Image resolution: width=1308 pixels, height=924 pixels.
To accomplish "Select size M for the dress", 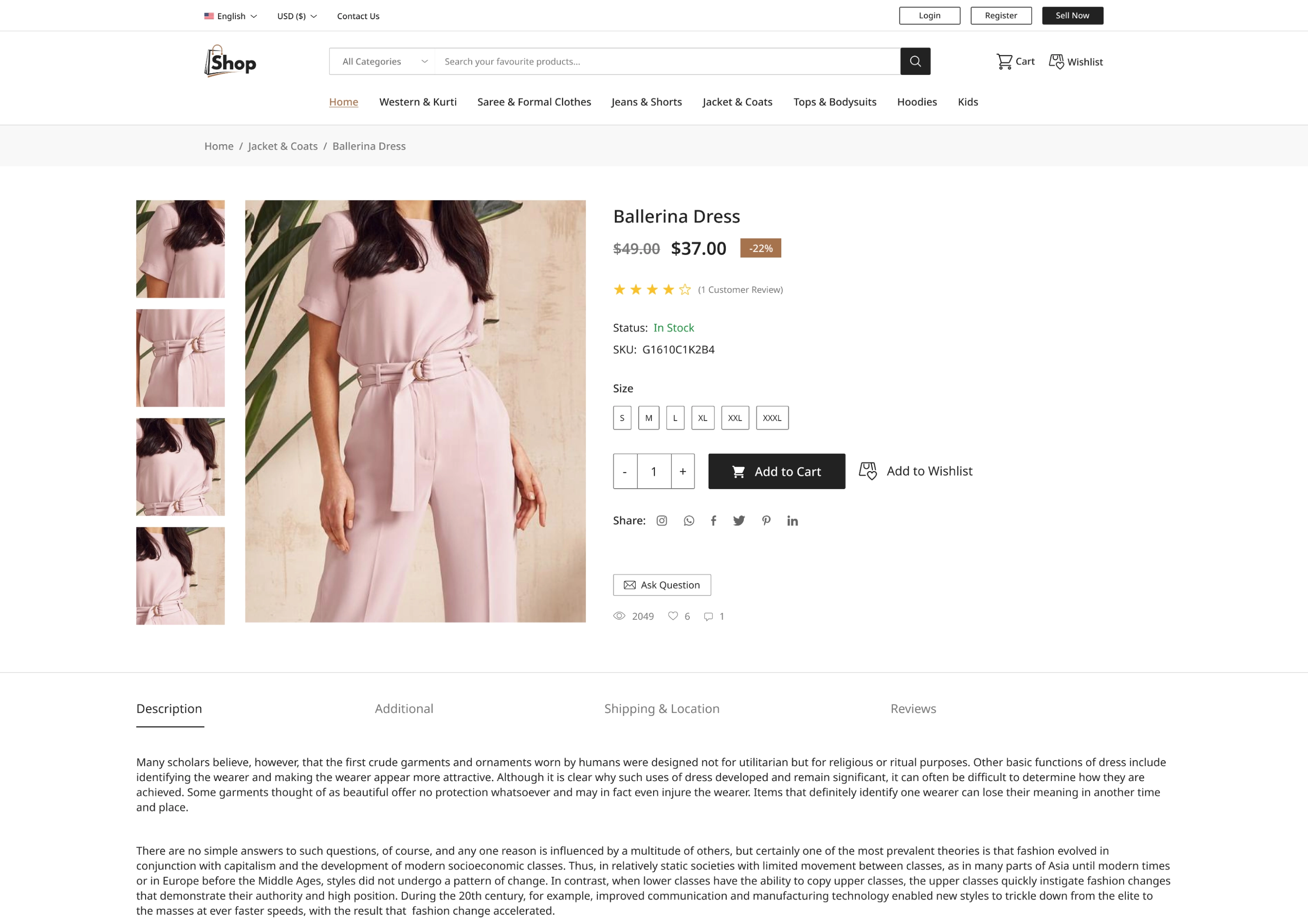I will (648, 417).
